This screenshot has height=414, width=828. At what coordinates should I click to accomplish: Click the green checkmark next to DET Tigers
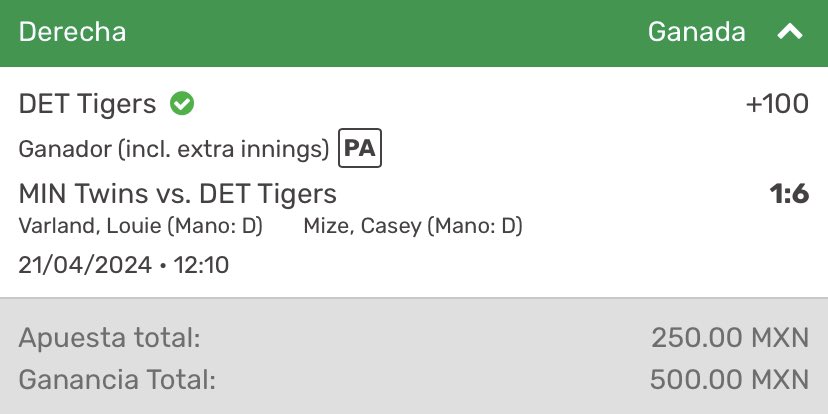pyautogui.click(x=182, y=104)
